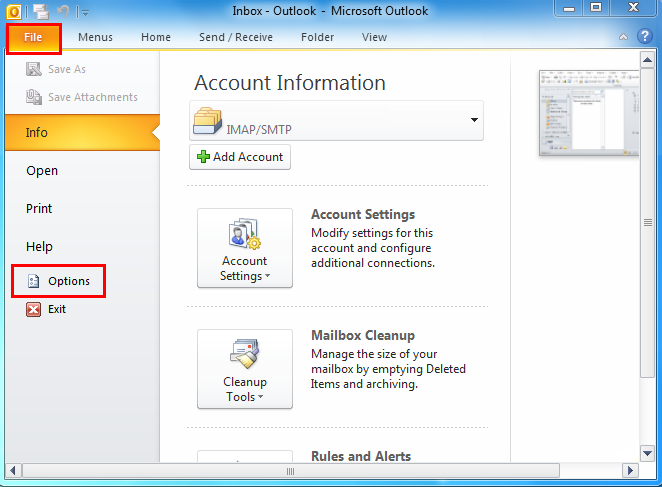Screen dimensions: 662x487
Task: Click the red Exit X icon
Action: [33, 309]
